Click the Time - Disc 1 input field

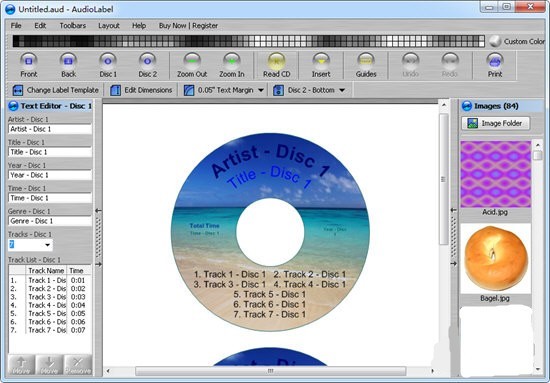point(50,198)
